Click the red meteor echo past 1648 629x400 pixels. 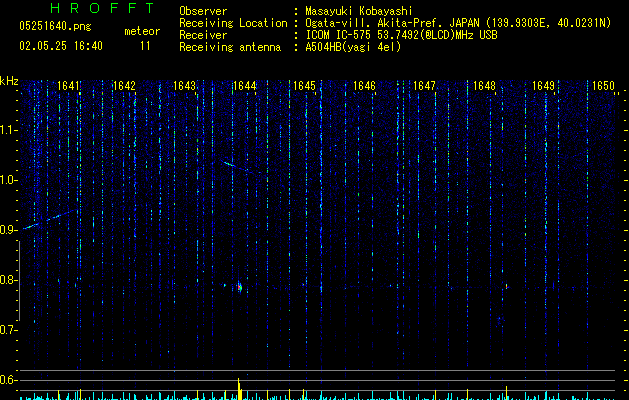(x=507, y=286)
